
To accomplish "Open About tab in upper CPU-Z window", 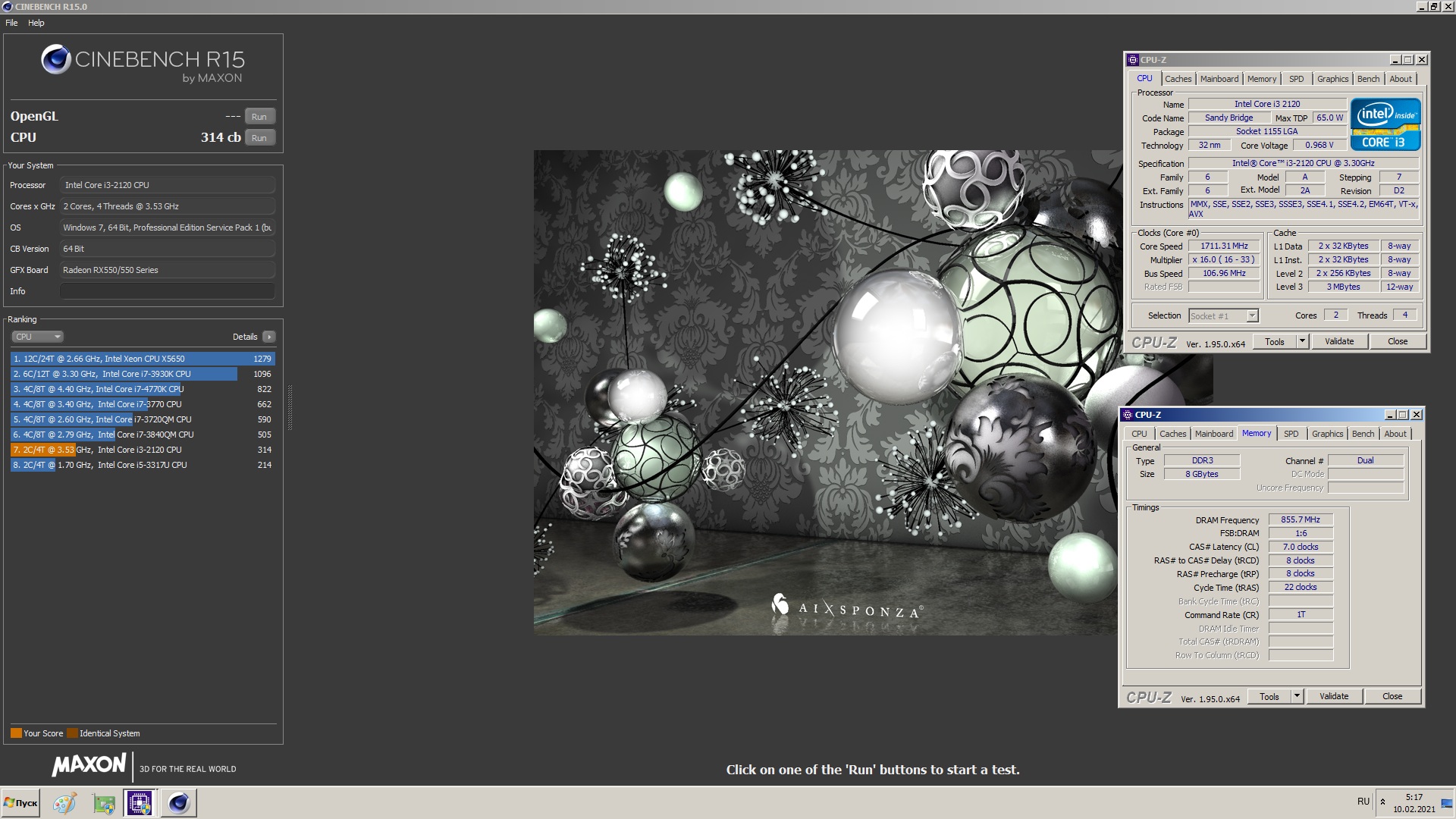I will click(x=1401, y=79).
